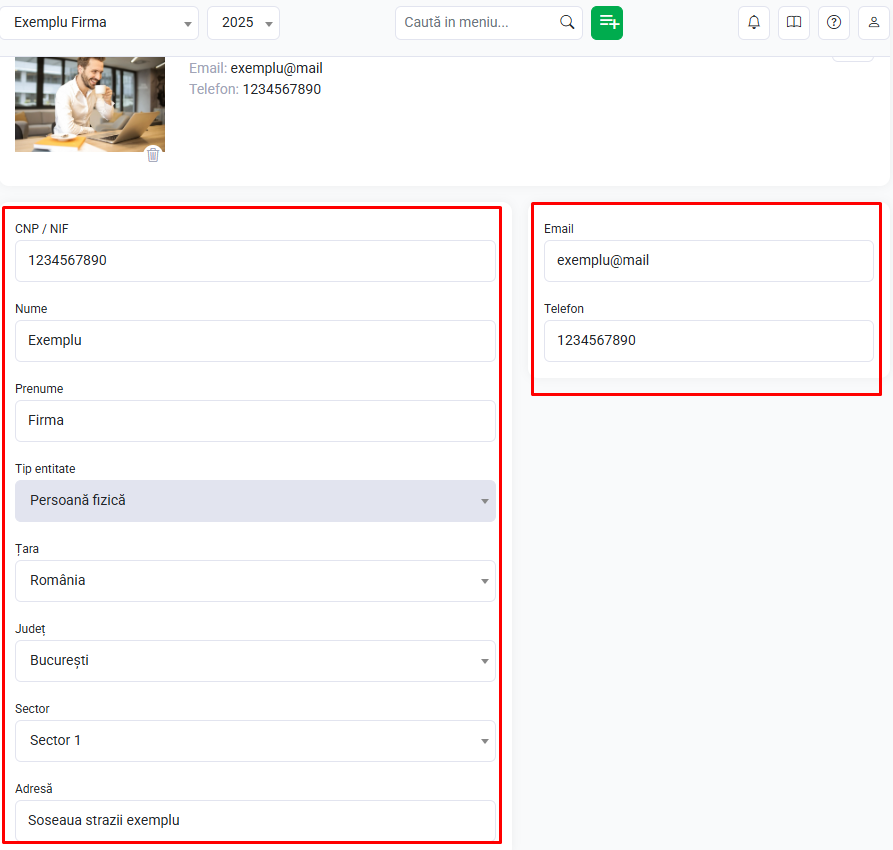Open the user account icon

click(x=873, y=23)
